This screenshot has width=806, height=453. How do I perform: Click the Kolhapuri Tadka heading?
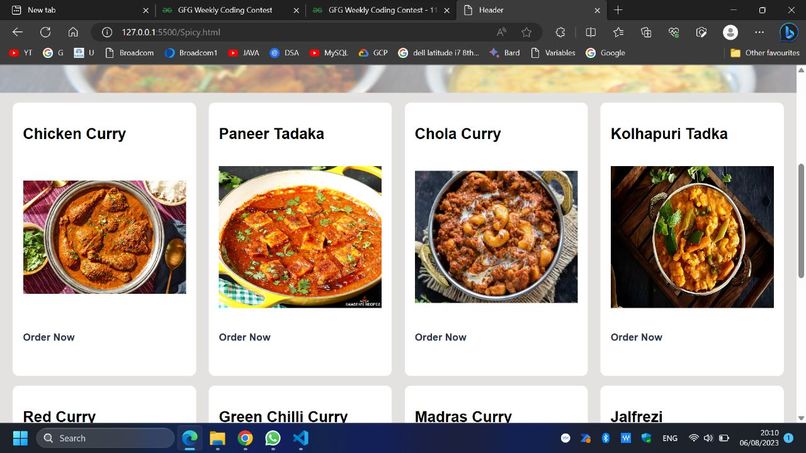[669, 134]
